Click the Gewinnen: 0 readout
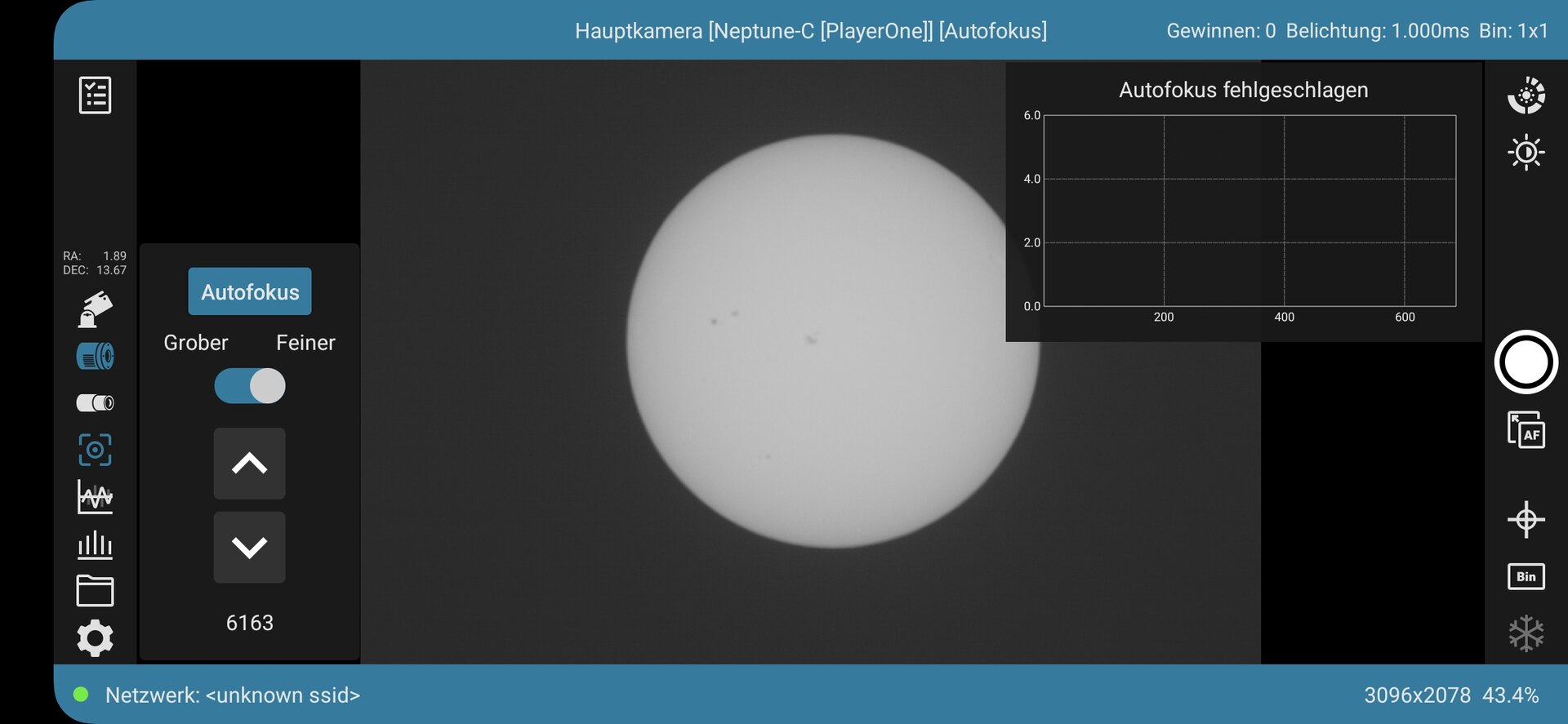 (1221, 31)
